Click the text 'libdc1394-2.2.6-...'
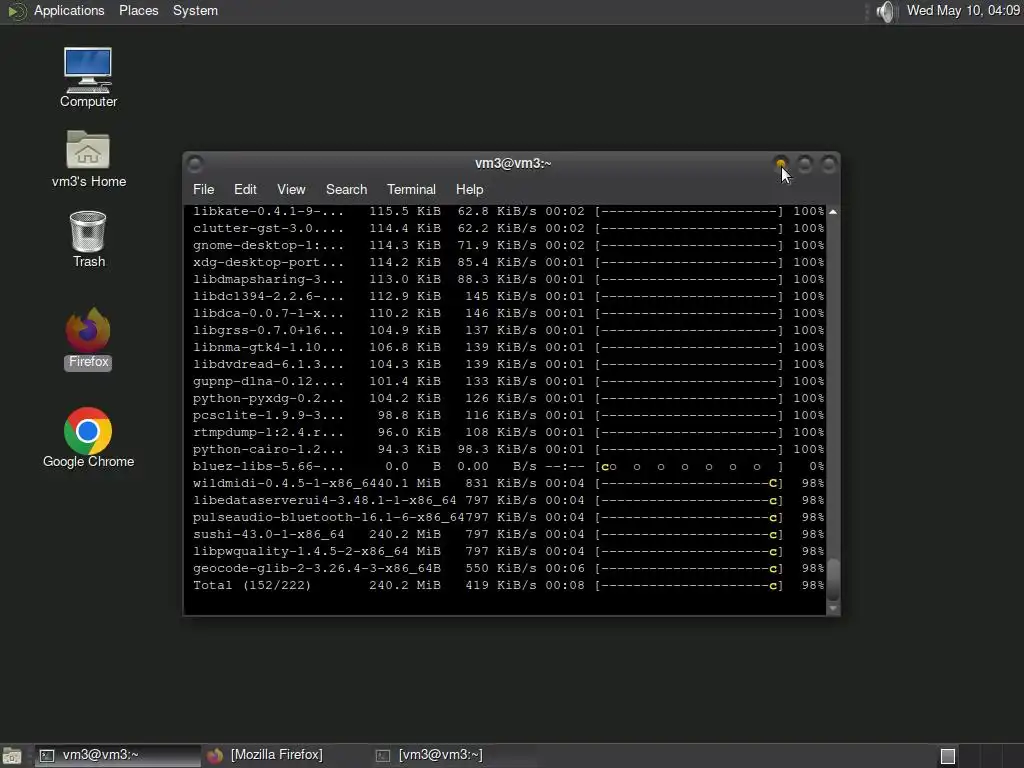Screen dimensions: 1024x768 [x=268, y=296]
